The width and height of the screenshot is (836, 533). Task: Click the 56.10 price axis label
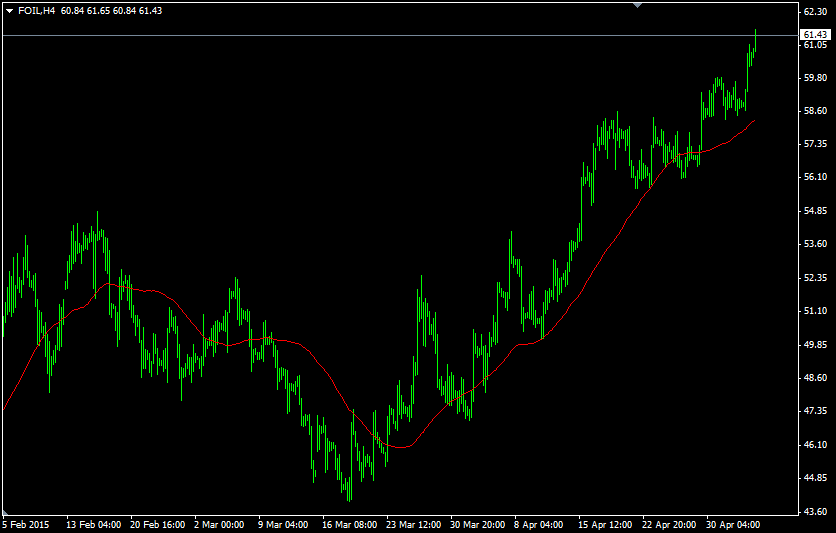coord(815,177)
